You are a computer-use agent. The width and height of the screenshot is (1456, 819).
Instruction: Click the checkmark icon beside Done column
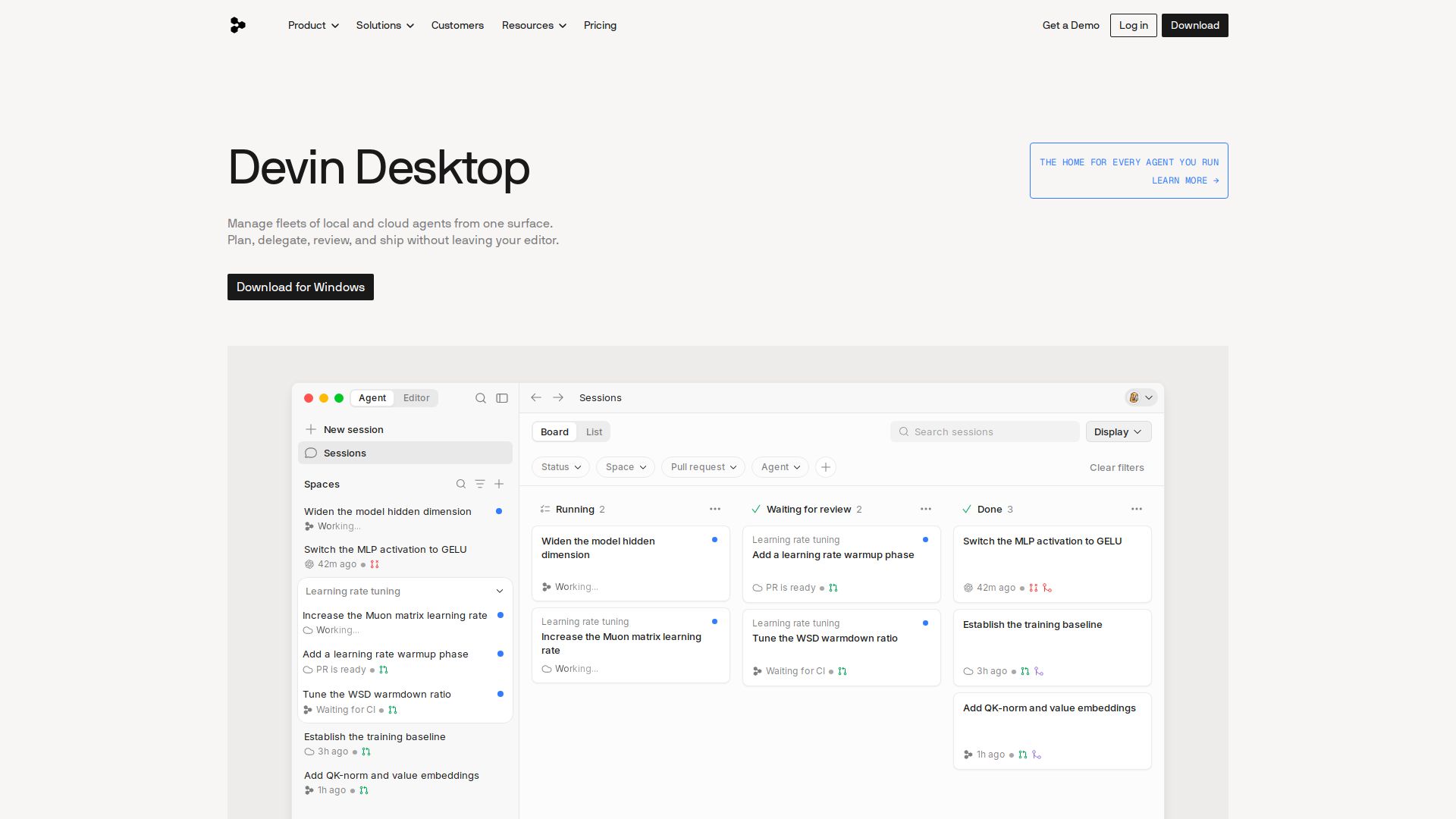point(967,509)
